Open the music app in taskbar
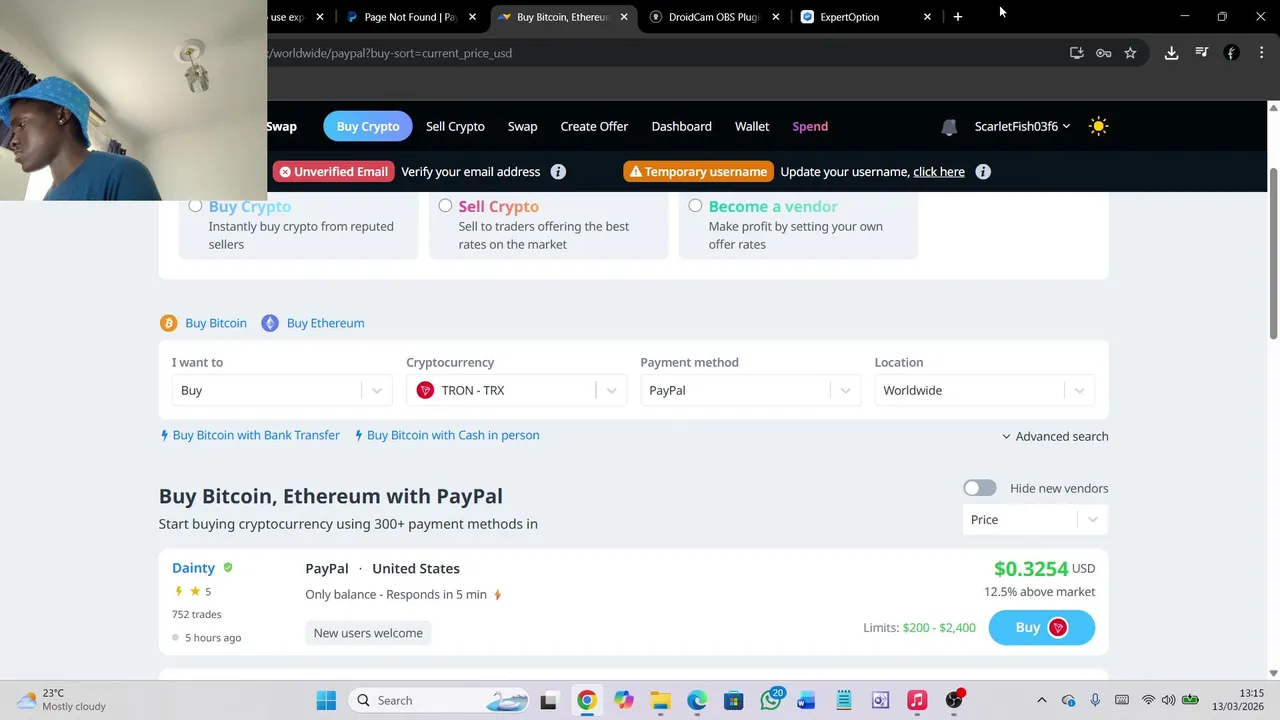This screenshot has width=1280, height=720. click(917, 700)
